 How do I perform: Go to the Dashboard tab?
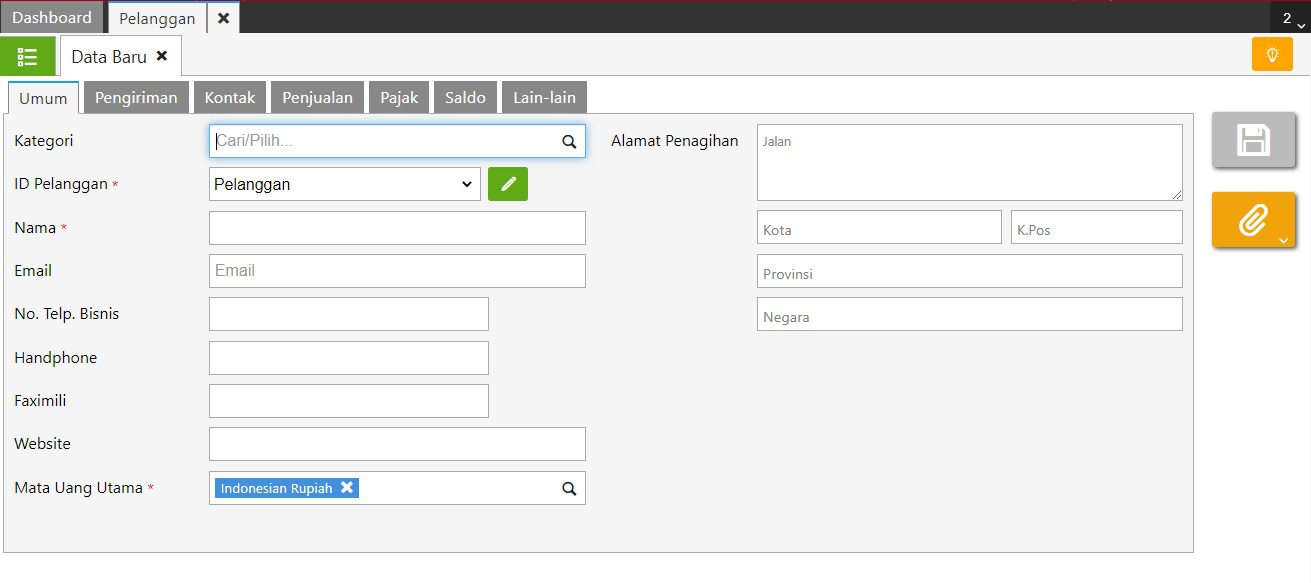51,16
